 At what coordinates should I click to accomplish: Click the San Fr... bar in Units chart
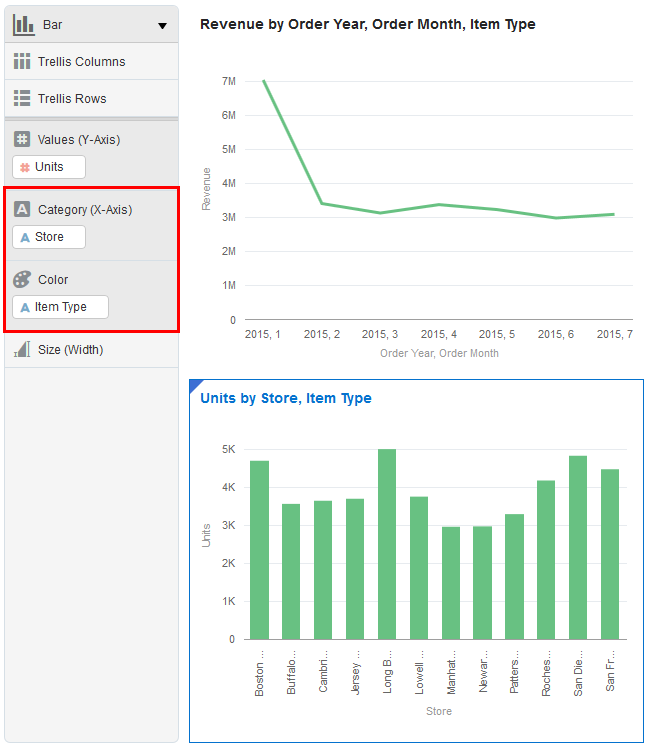[x=610, y=554]
